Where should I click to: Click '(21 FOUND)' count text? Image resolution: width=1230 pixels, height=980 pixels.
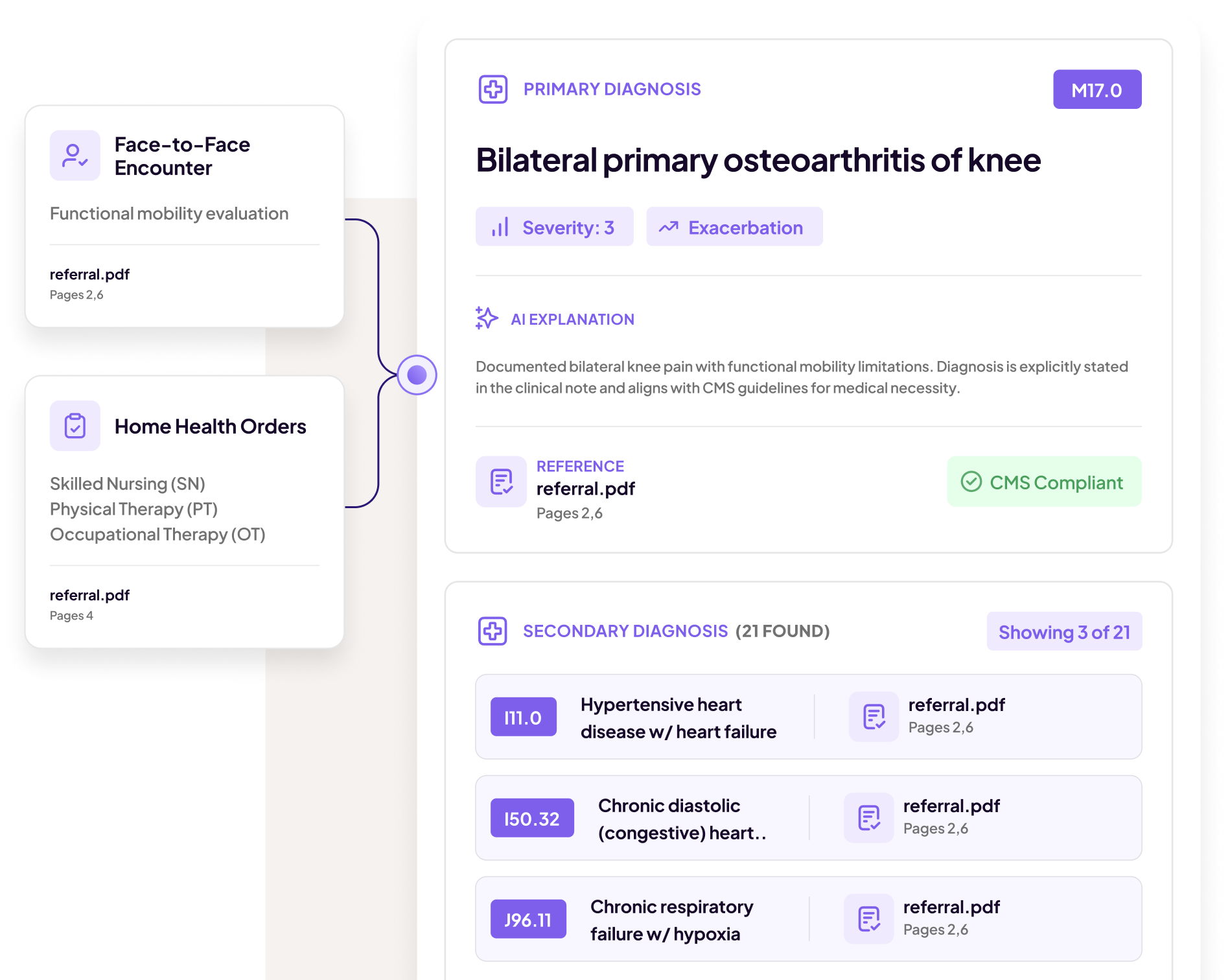click(x=783, y=631)
